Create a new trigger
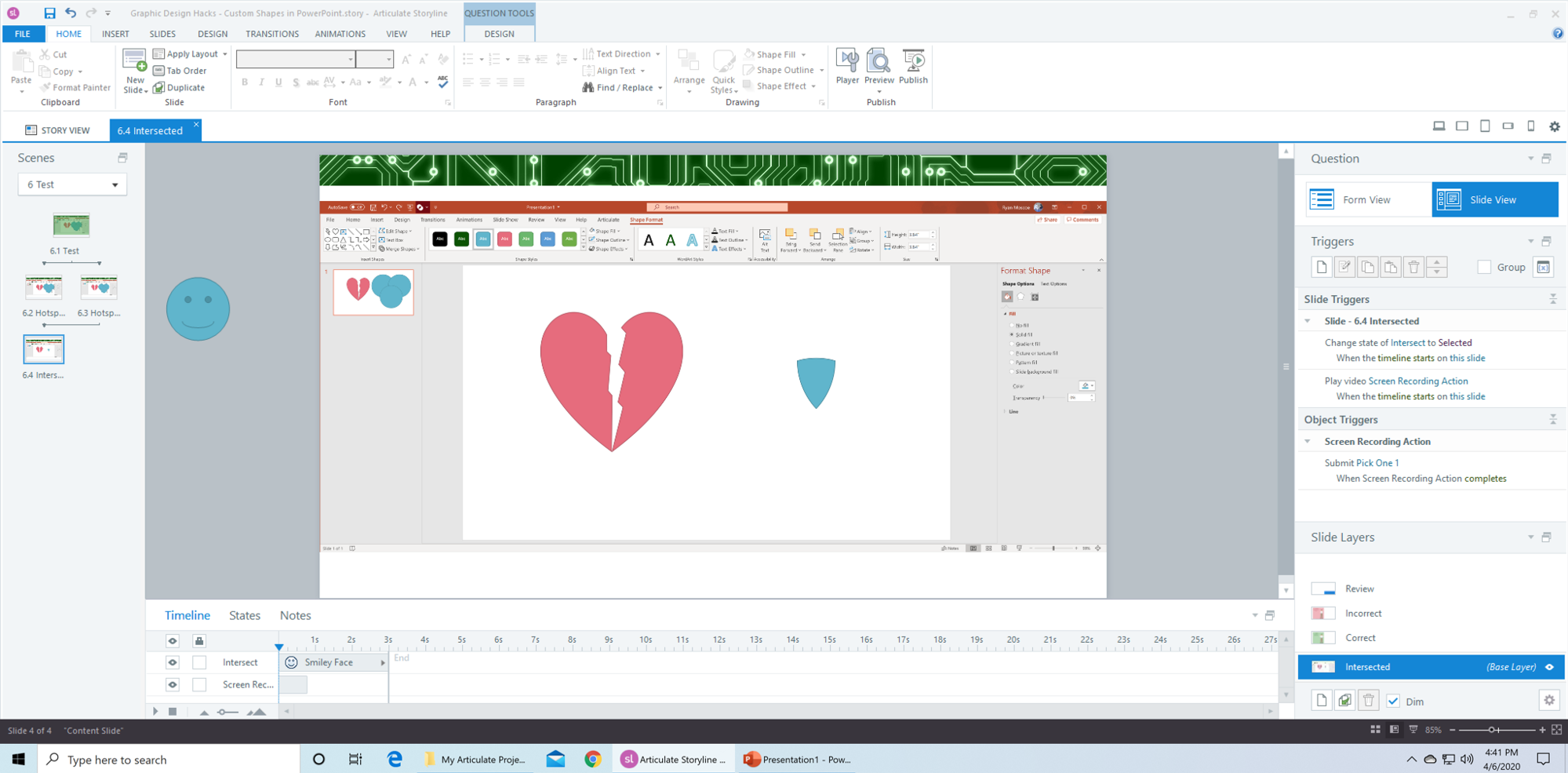Viewport: 1568px width, 773px height. pyautogui.click(x=1321, y=267)
